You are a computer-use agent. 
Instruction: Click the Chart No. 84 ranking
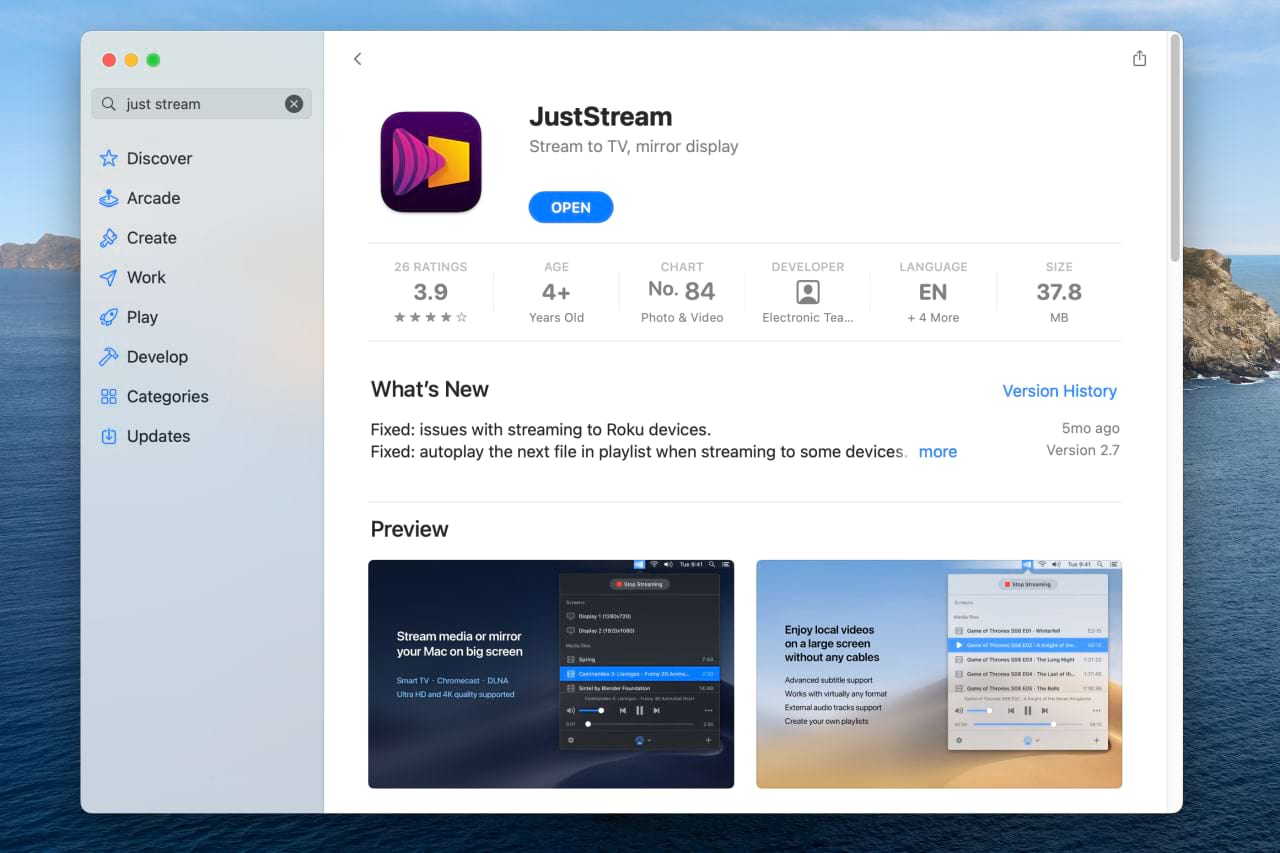682,291
